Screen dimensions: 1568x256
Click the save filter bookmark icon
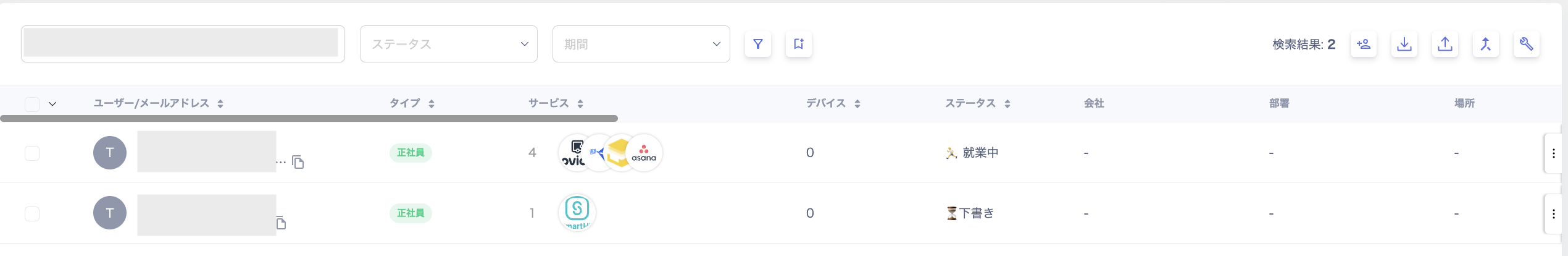[798, 44]
